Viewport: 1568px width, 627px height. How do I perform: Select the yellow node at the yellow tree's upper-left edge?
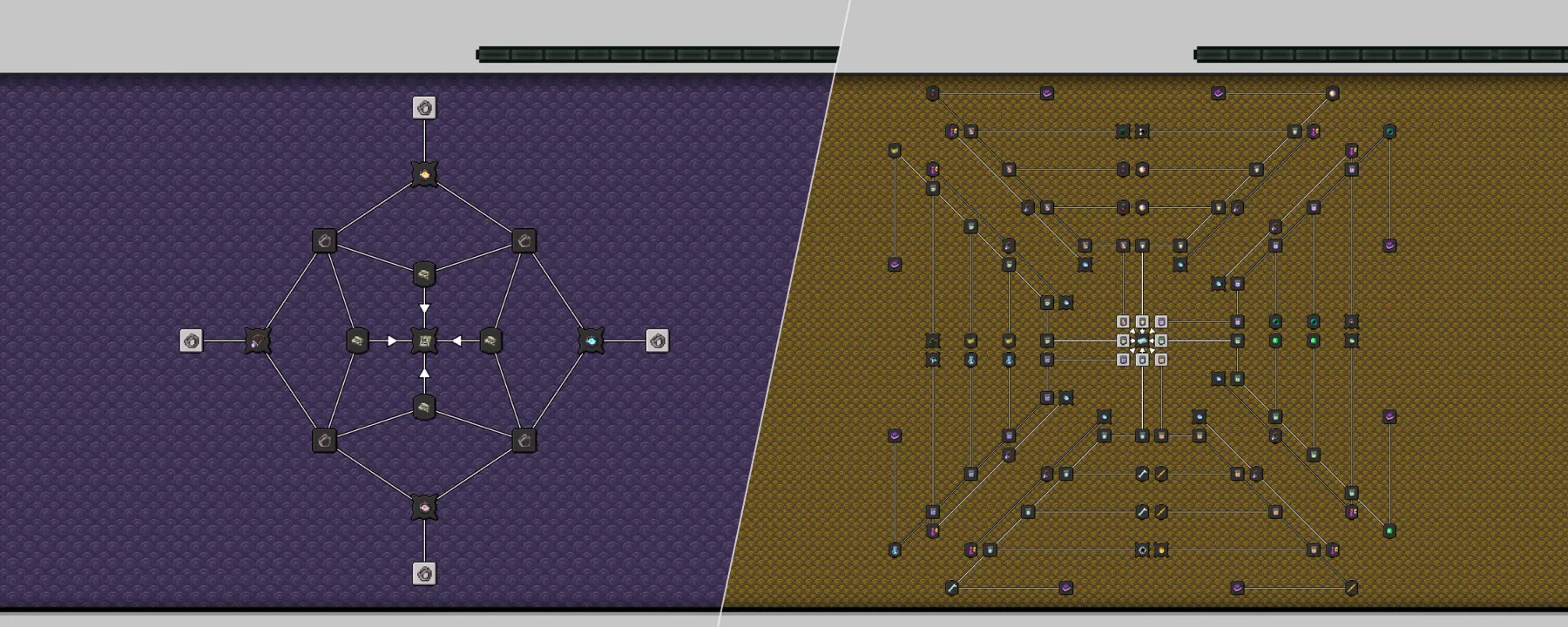coord(895,151)
